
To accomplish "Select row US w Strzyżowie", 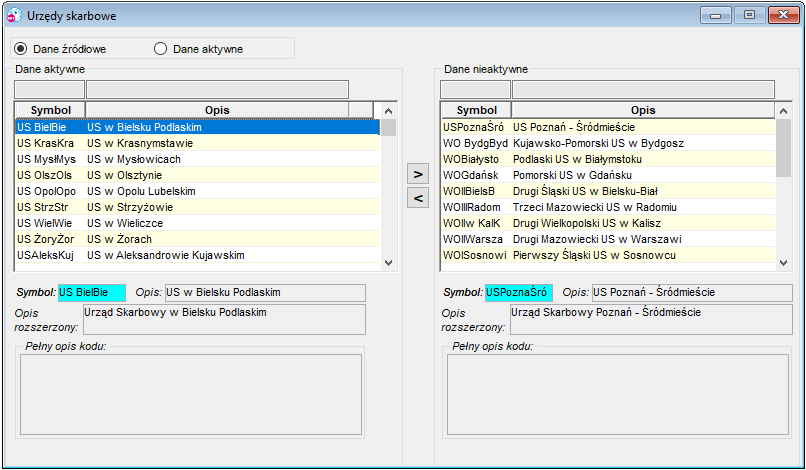I will click(198, 207).
